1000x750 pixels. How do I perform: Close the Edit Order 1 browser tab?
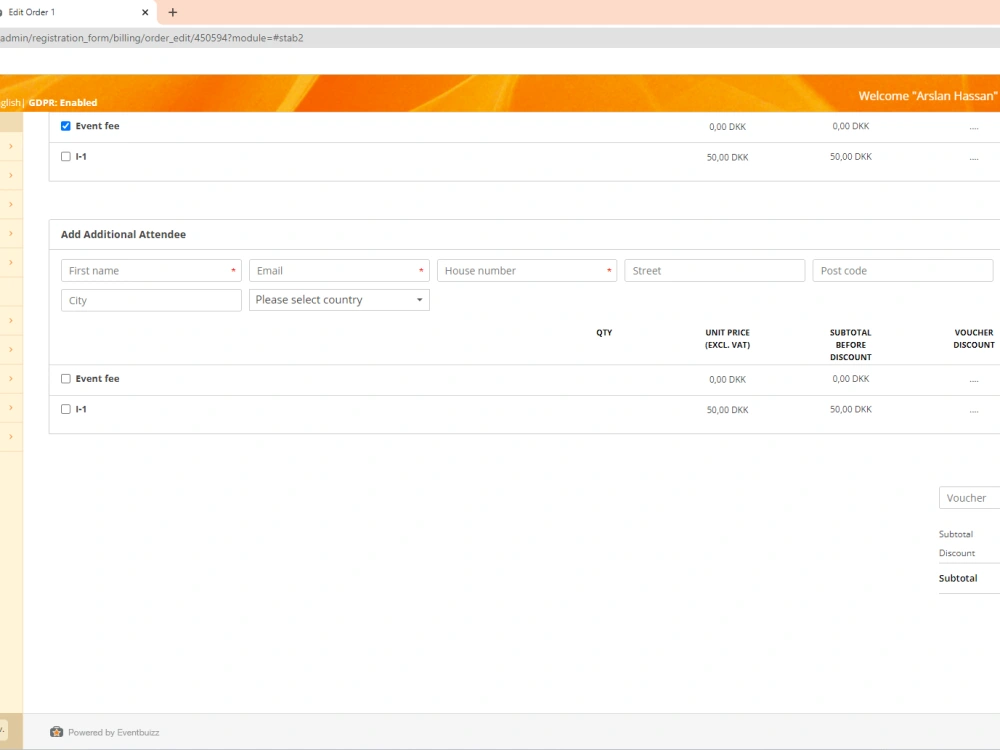coord(145,12)
